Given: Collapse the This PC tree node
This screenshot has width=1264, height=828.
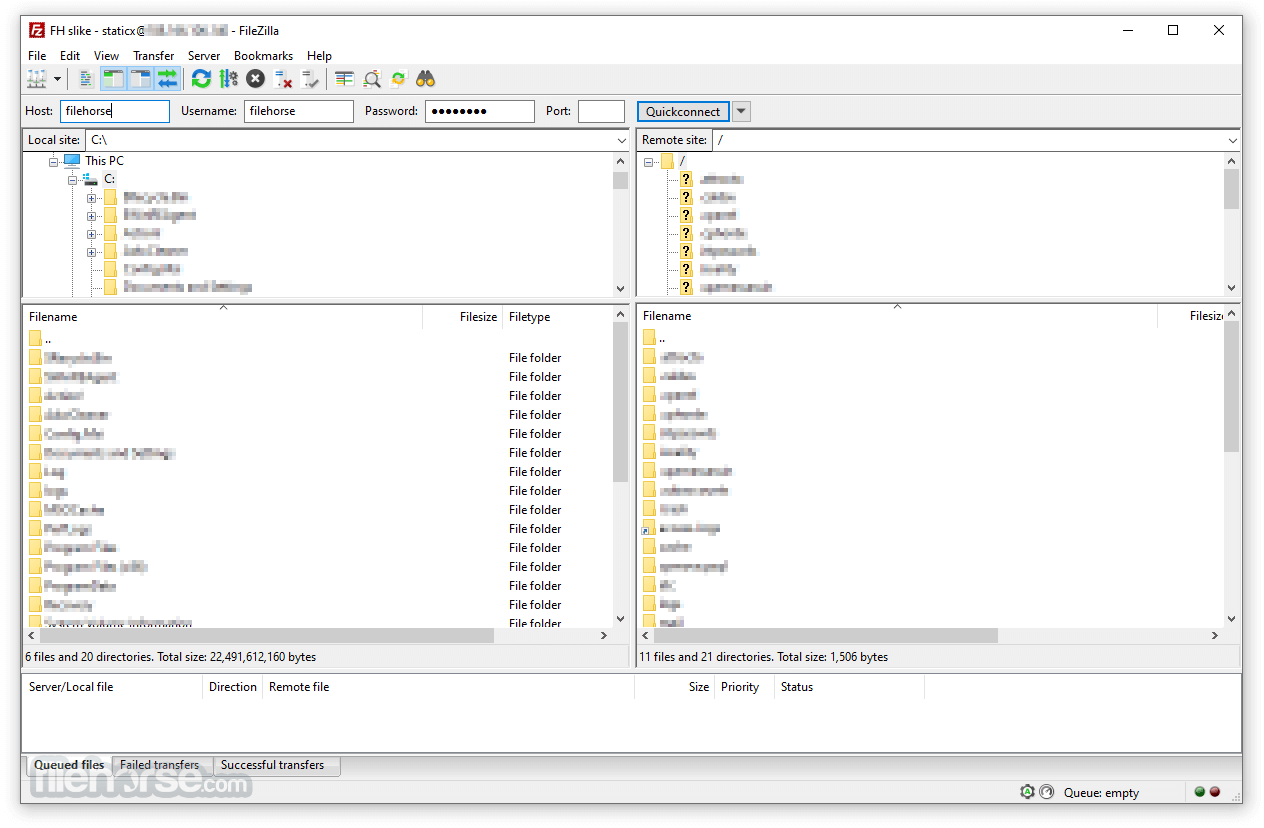Looking at the screenshot, I should [x=54, y=161].
